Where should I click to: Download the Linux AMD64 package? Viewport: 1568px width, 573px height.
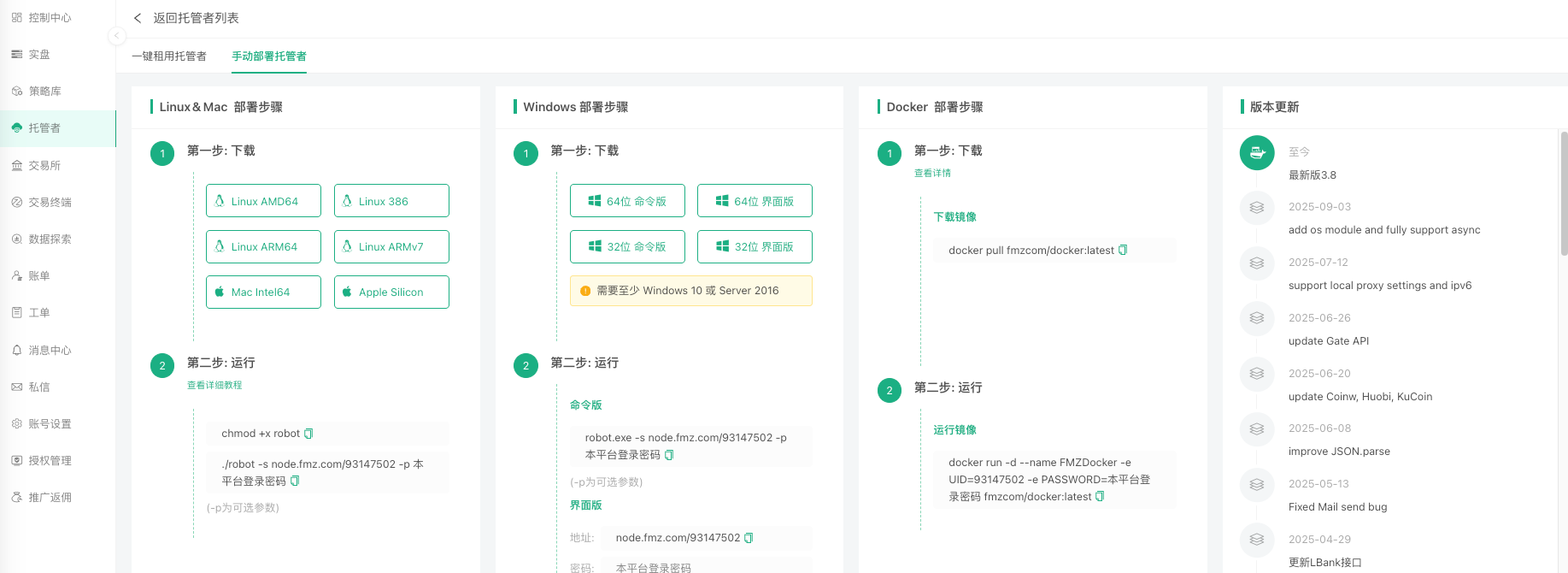pos(263,201)
